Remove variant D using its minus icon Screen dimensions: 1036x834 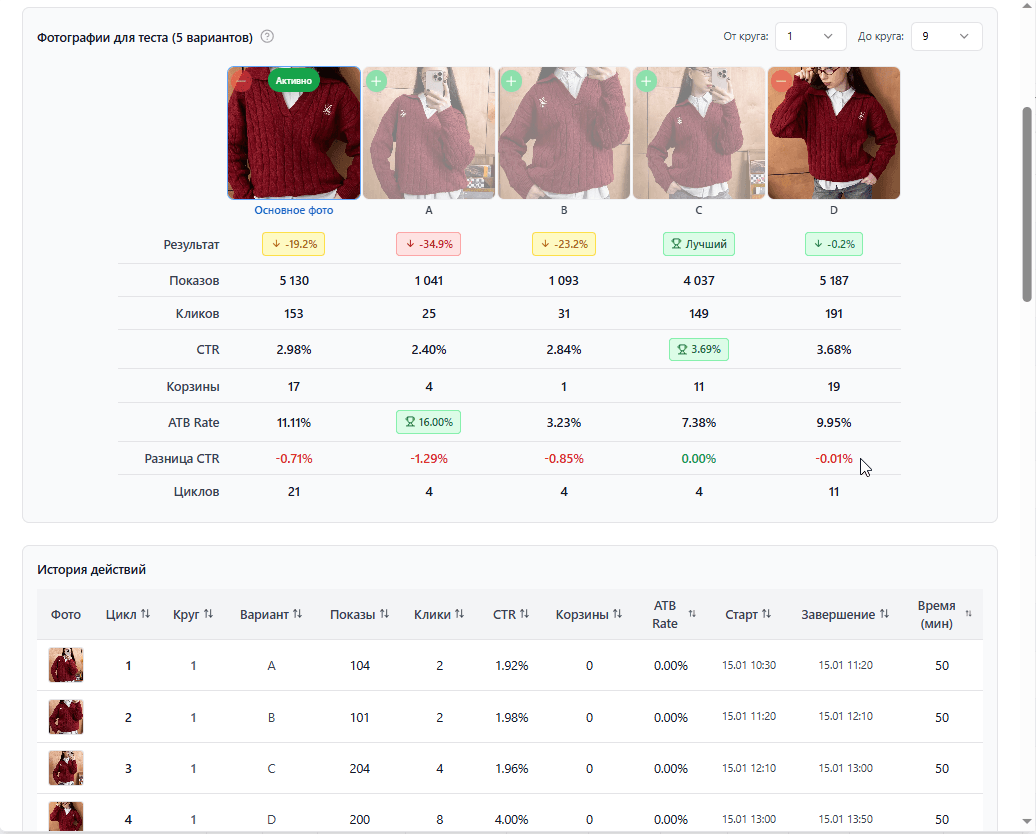781,81
